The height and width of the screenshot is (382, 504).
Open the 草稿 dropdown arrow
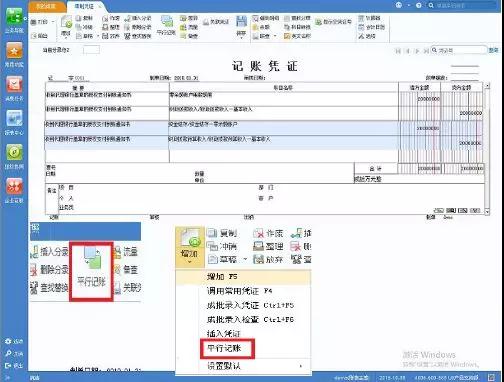pos(246,259)
